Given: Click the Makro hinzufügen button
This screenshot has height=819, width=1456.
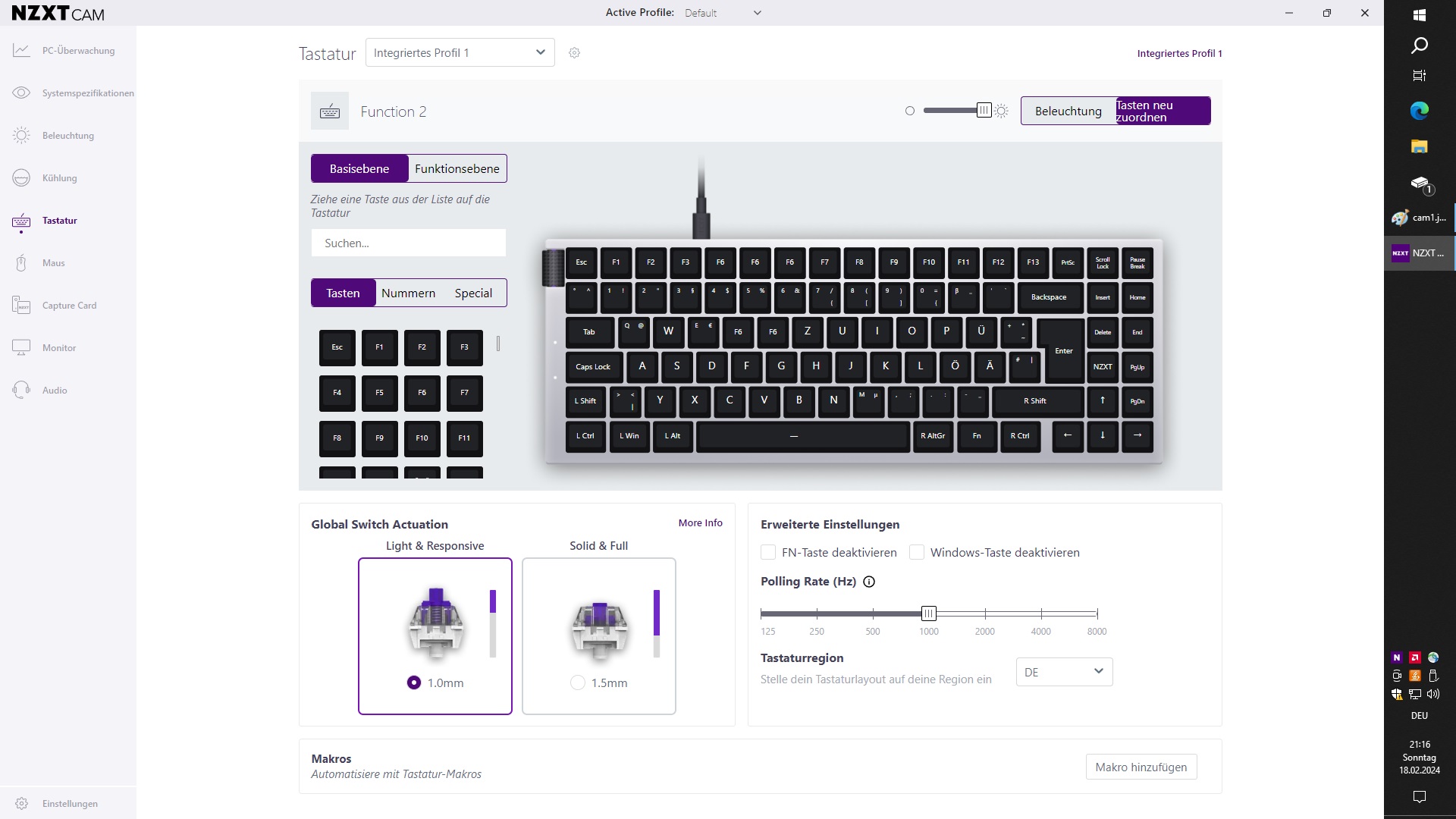Looking at the screenshot, I should (x=1141, y=767).
